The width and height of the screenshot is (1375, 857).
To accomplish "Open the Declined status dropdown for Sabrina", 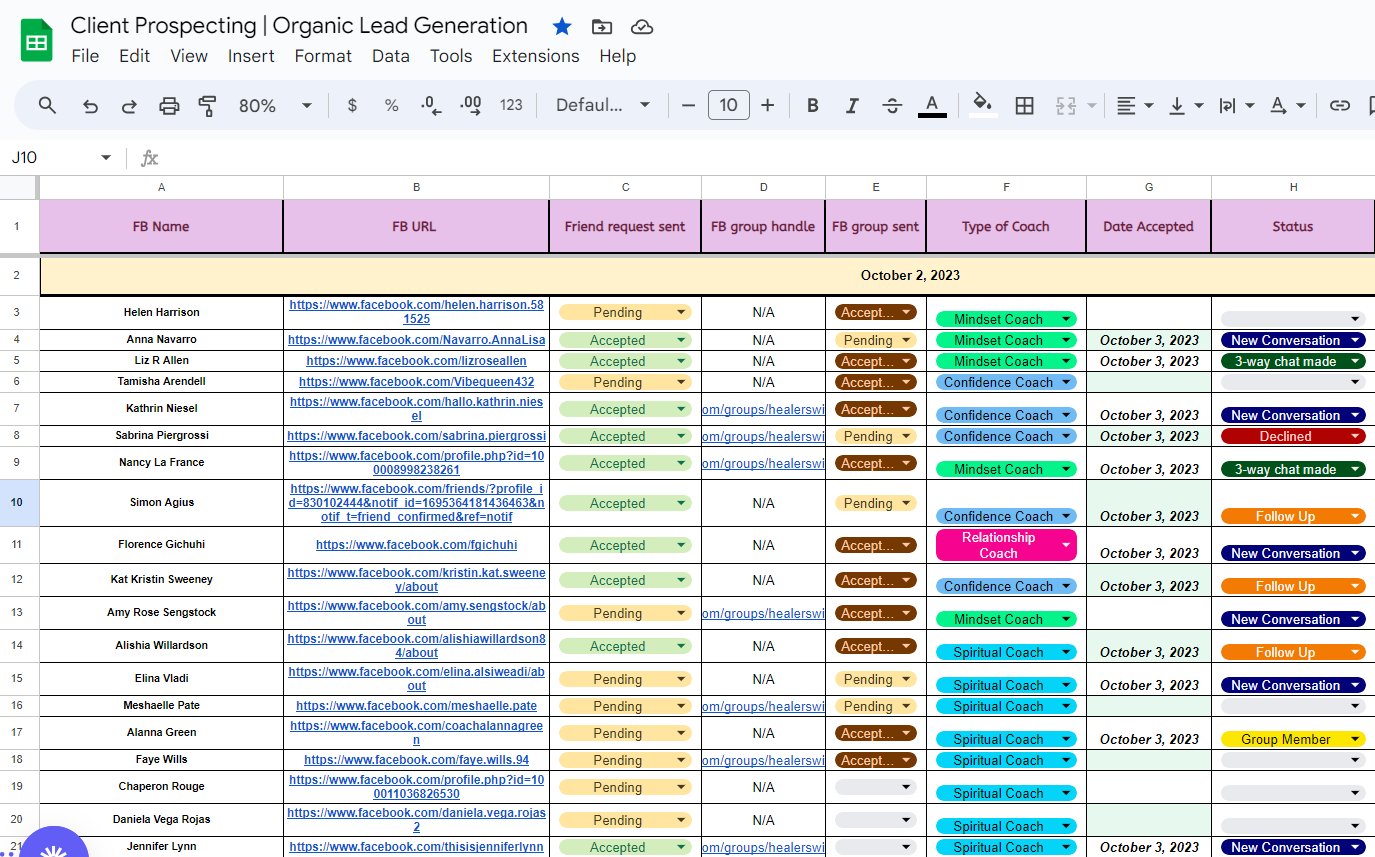I will click(x=1355, y=436).
